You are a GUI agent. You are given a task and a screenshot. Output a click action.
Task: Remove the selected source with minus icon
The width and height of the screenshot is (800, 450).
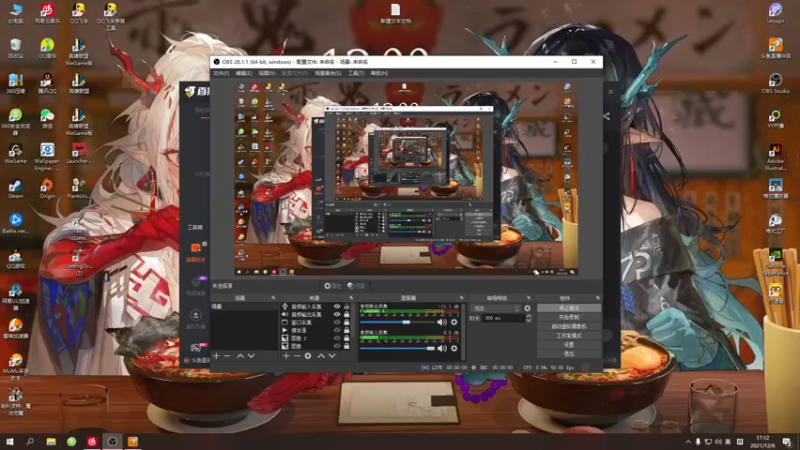coord(296,356)
